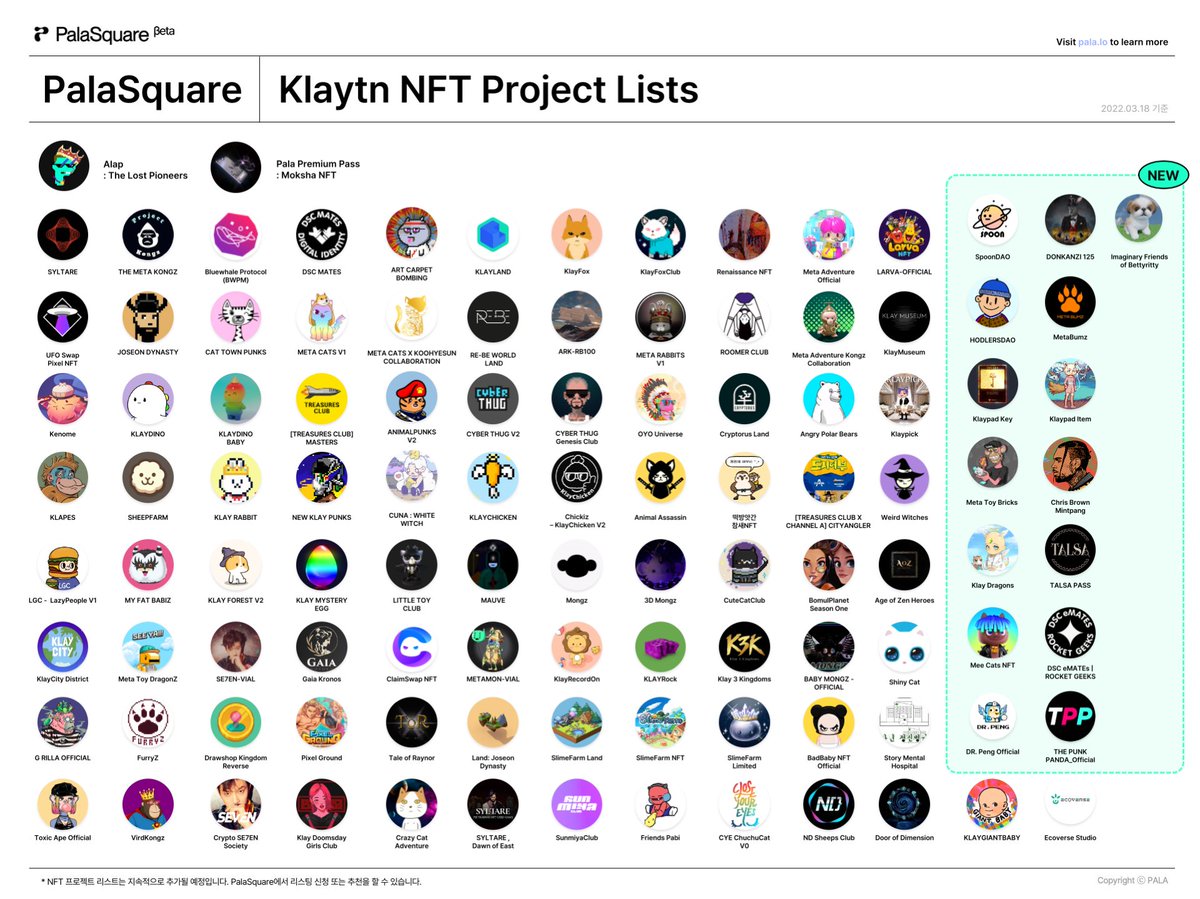Select the KlayFox fox icon
1200x899 pixels.
pos(577,234)
